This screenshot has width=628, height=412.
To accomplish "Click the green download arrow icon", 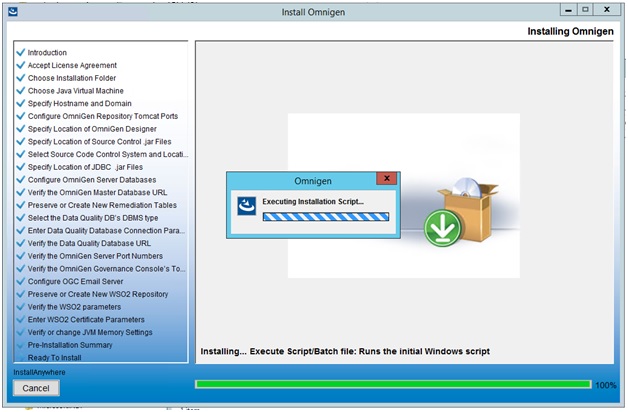I will click(443, 228).
